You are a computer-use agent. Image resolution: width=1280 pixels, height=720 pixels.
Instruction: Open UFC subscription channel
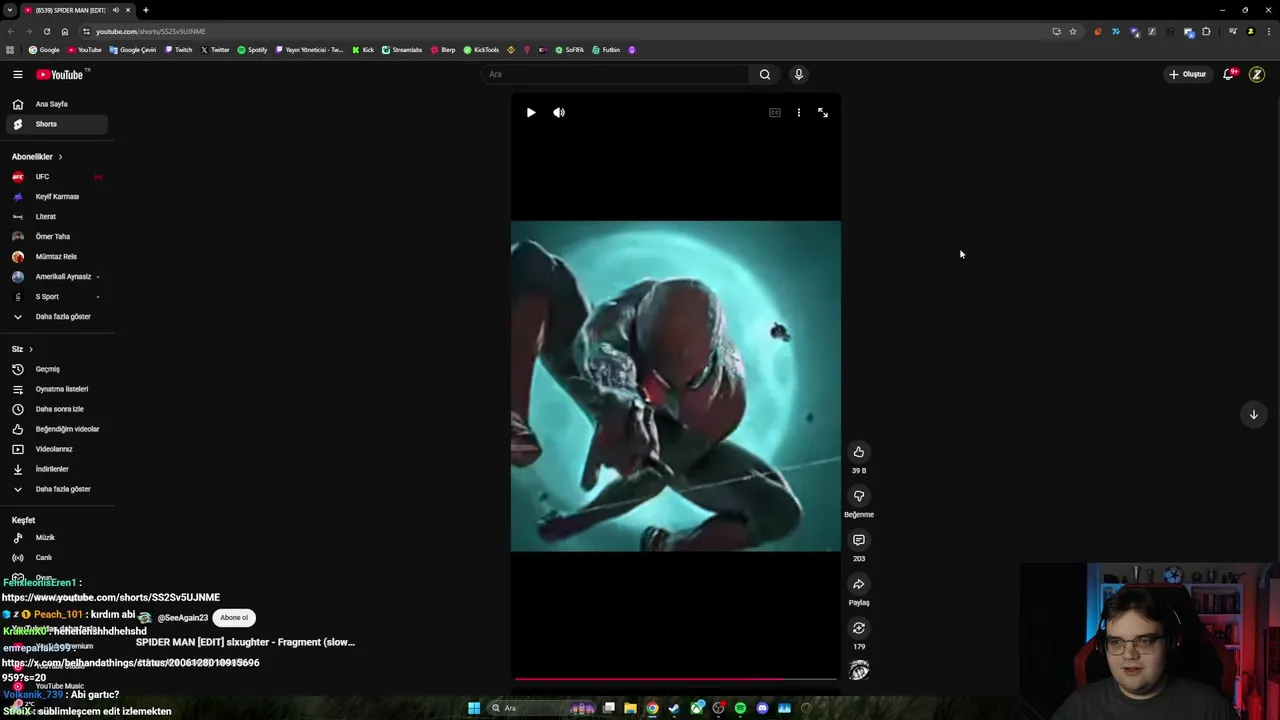coord(57,177)
